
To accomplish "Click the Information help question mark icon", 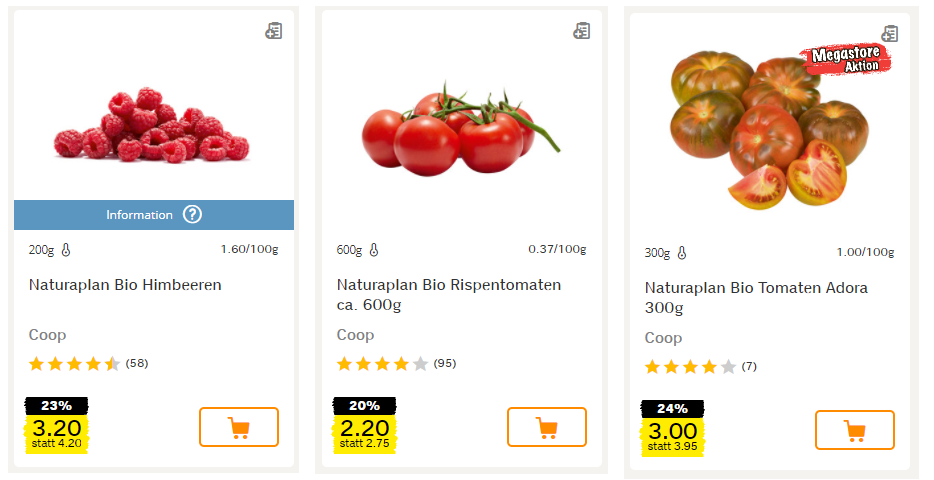I will (x=193, y=215).
